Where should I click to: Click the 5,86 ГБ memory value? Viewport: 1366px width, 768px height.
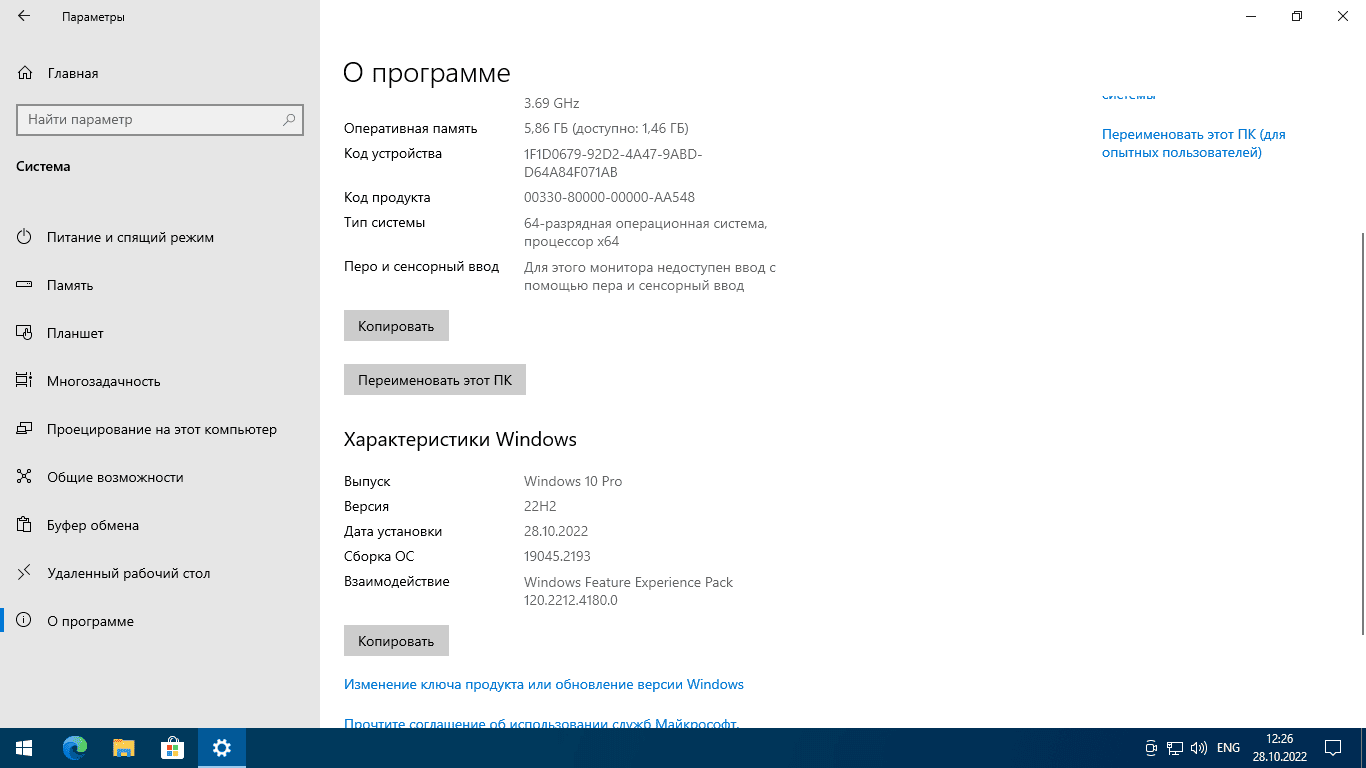pos(606,129)
